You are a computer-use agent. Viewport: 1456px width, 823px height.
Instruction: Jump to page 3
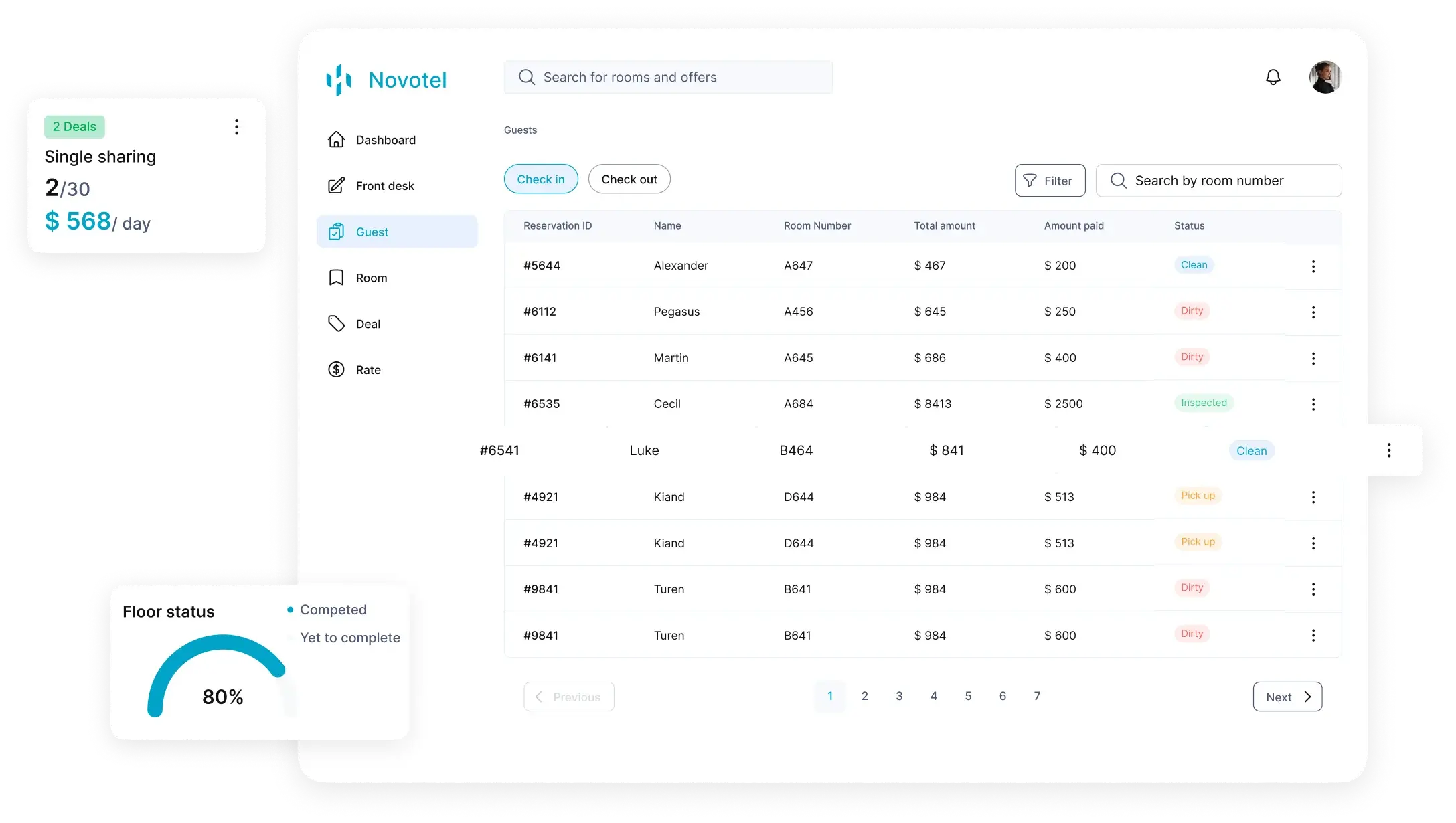tap(898, 696)
